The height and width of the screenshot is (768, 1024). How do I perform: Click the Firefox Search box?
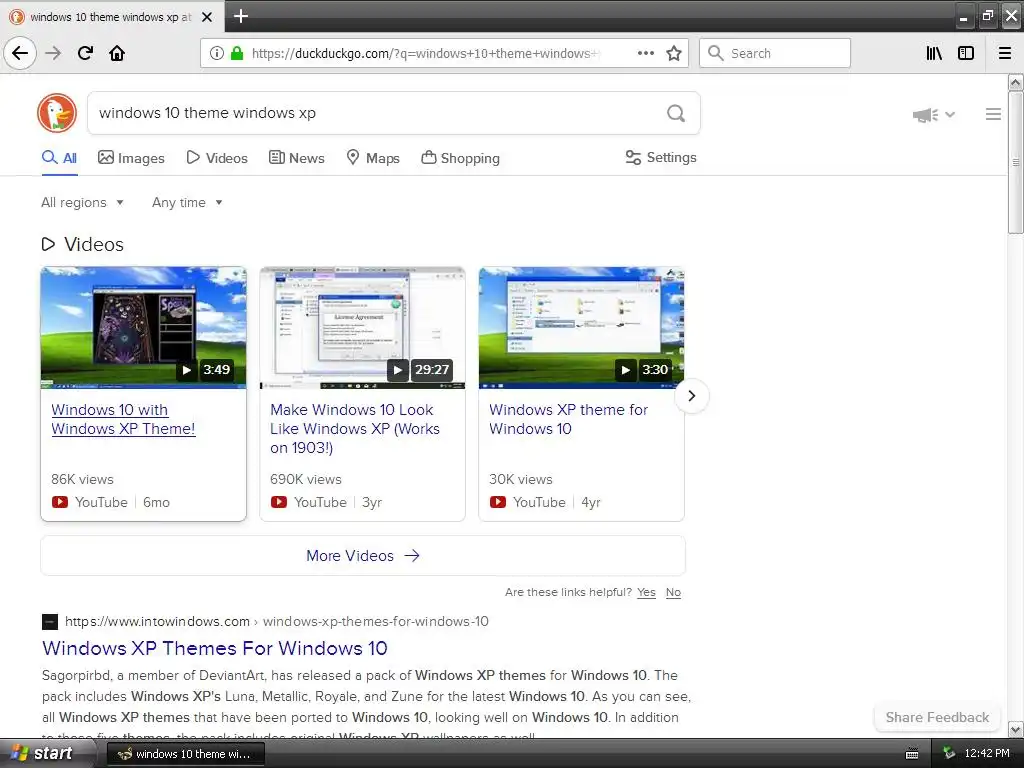(775, 53)
